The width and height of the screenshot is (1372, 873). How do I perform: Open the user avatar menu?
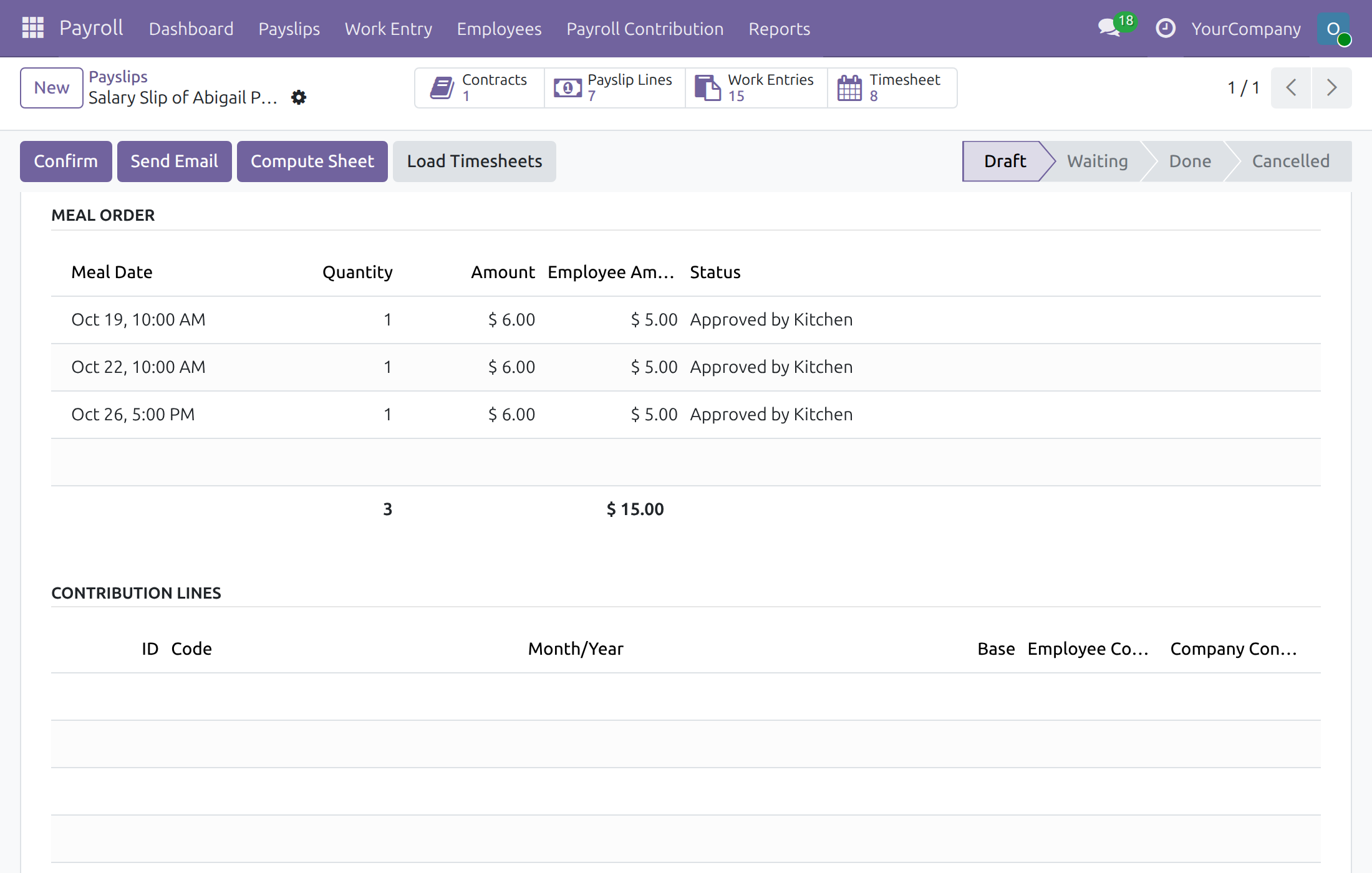[x=1334, y=29]
